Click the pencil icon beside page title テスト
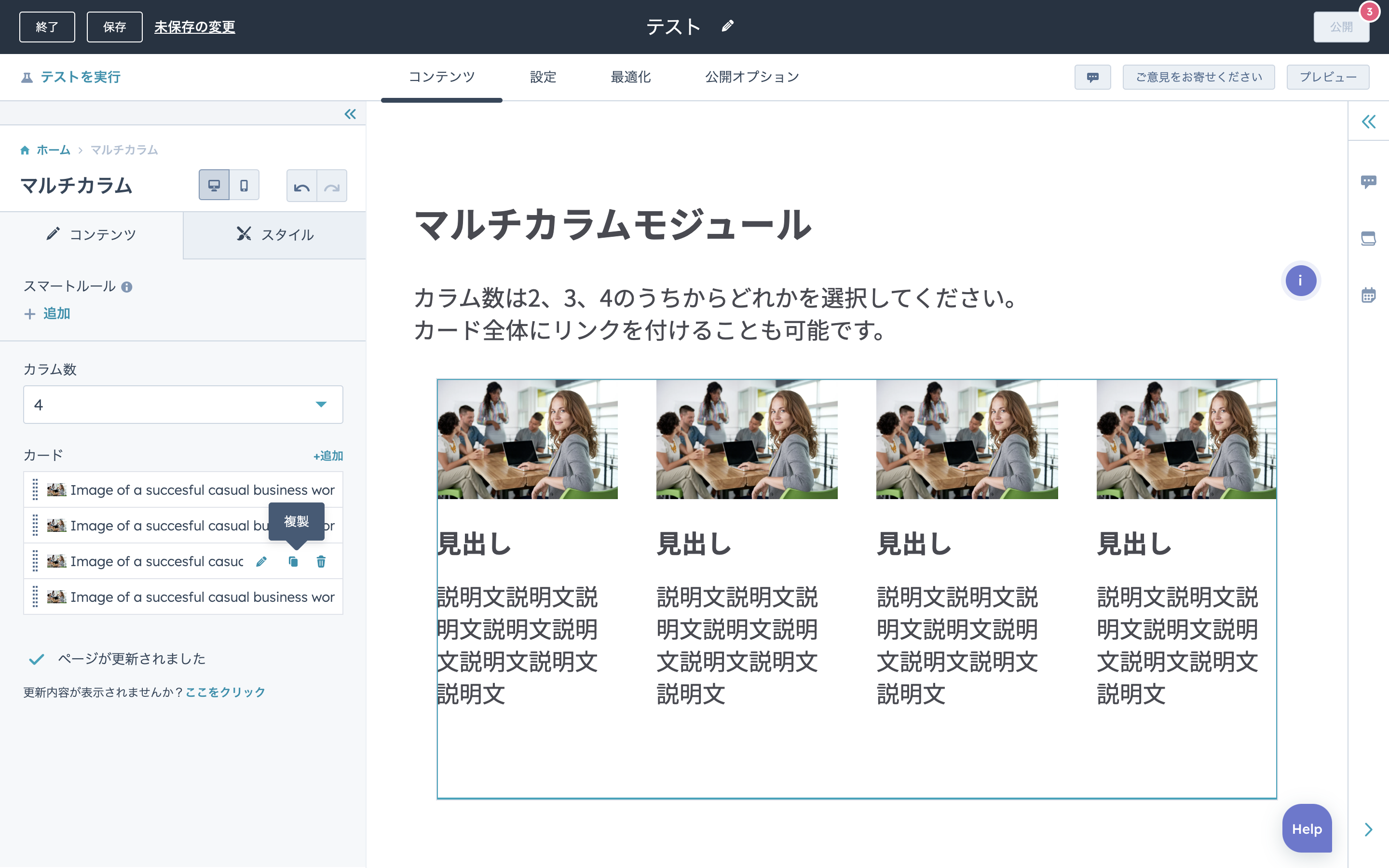 coord(727,27)
